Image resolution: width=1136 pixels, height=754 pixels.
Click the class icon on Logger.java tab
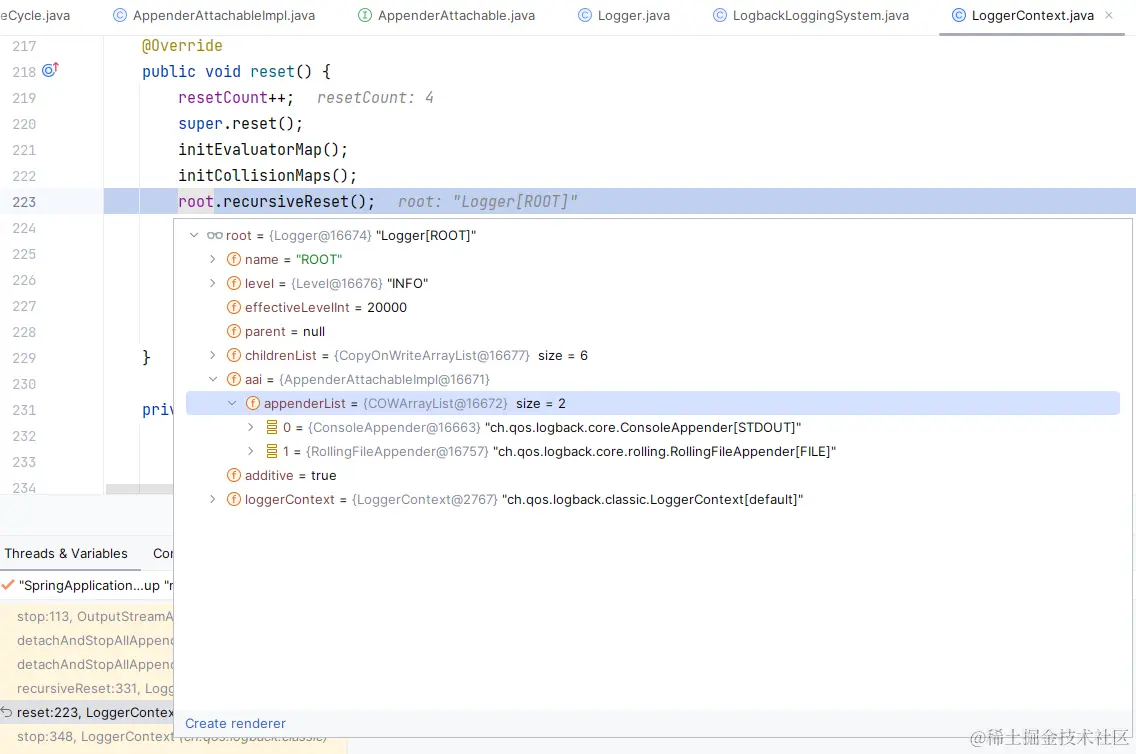585,15
